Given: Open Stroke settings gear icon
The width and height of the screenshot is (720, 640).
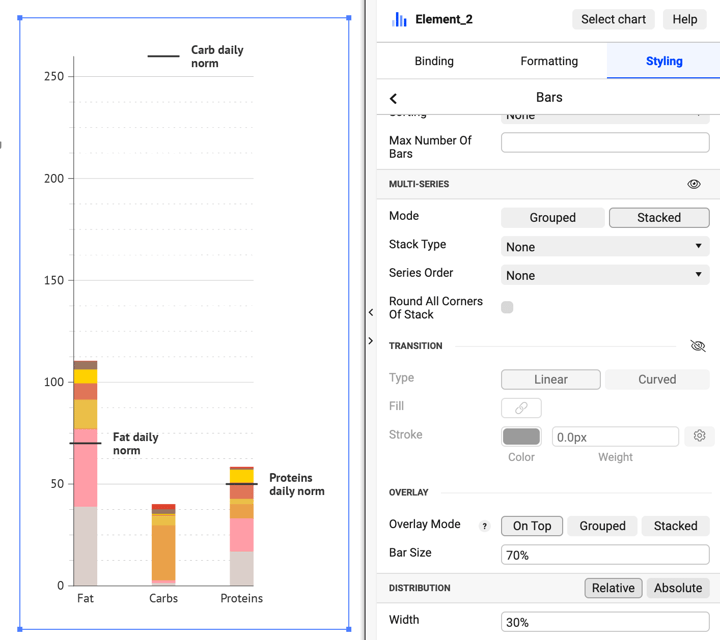Looking at the screenshot, I should [699, 436].
